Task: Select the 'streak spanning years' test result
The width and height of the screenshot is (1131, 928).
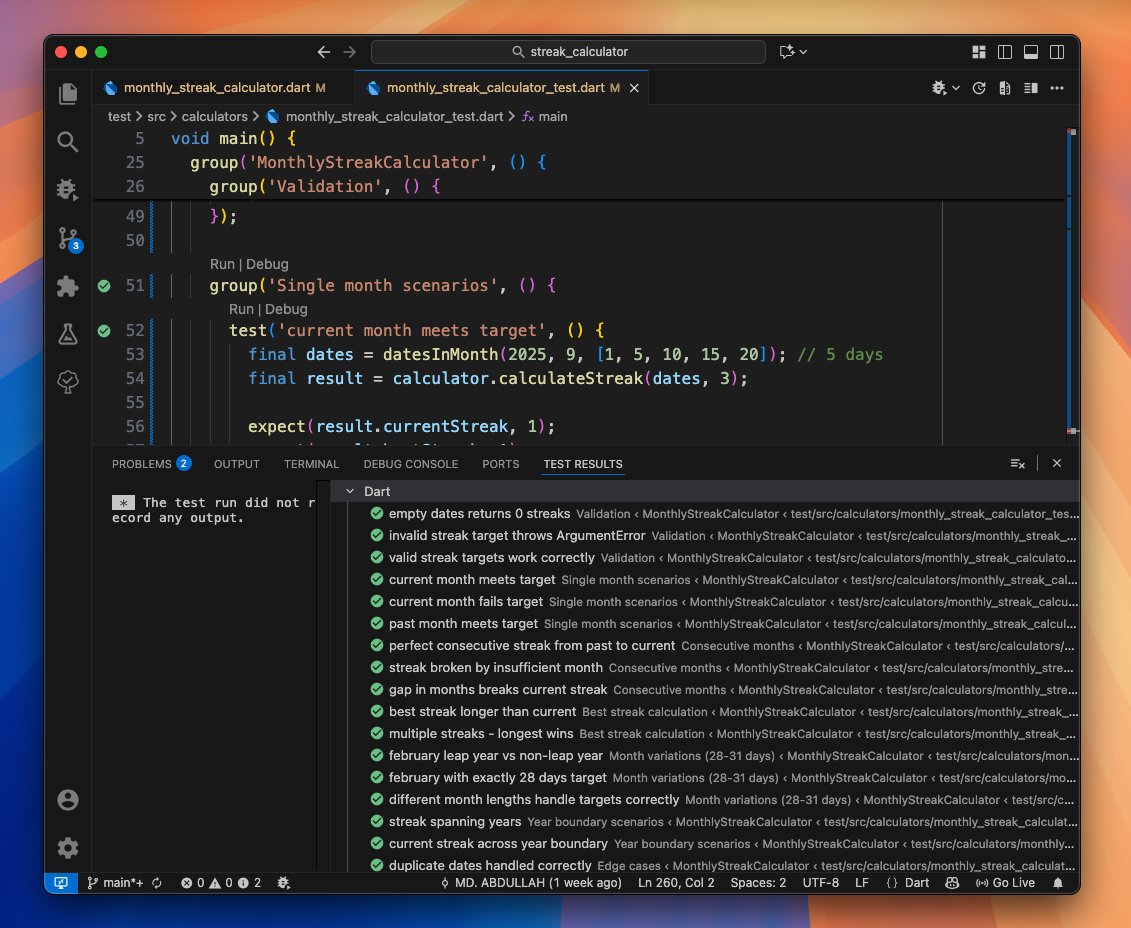Action: (456, 821)
